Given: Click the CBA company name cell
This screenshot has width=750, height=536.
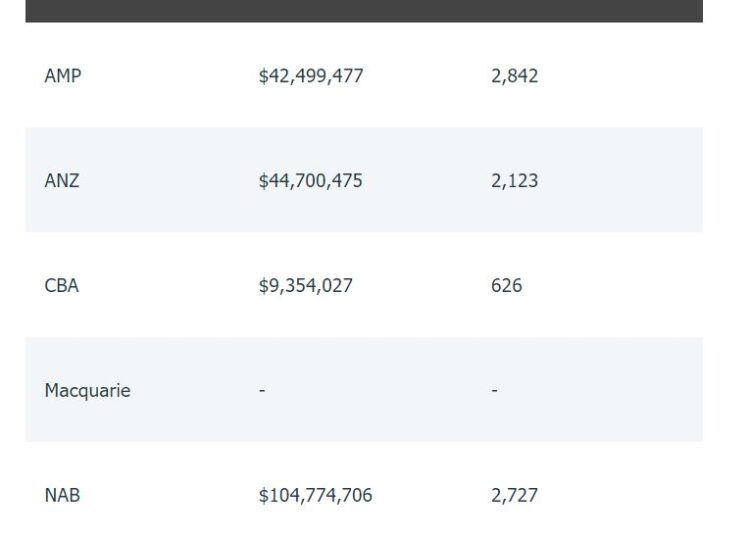Looking at the screenshot, I should [x=62, y=286].
